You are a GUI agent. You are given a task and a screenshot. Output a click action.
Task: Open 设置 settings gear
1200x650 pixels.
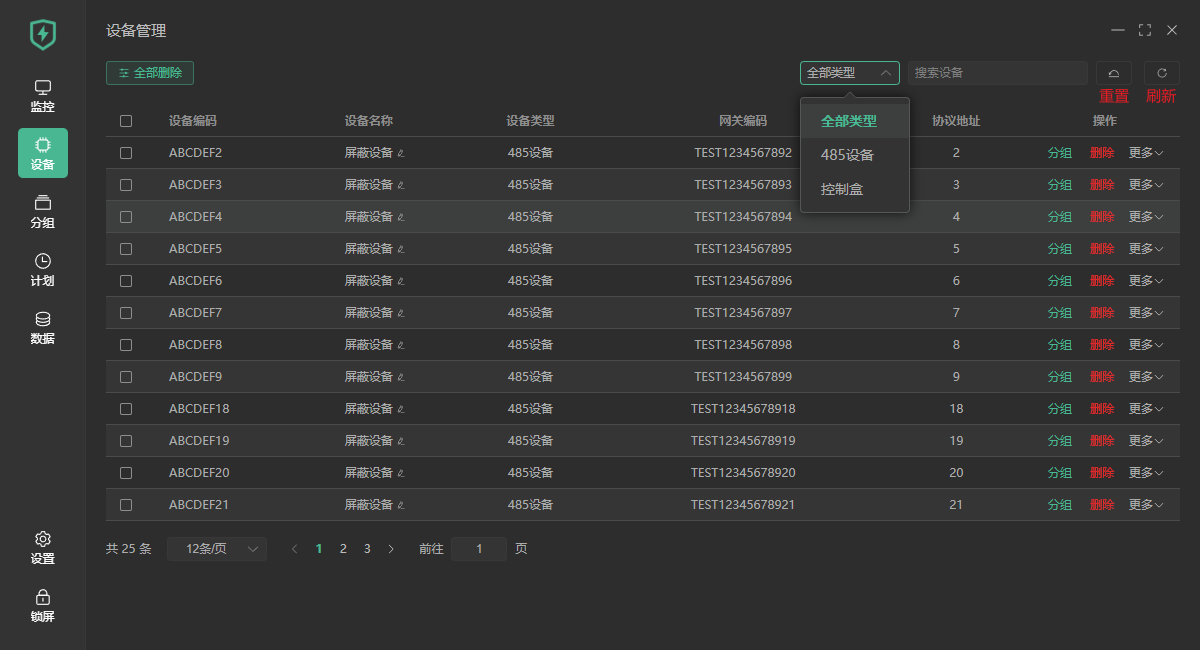click(x=43, y=547)
